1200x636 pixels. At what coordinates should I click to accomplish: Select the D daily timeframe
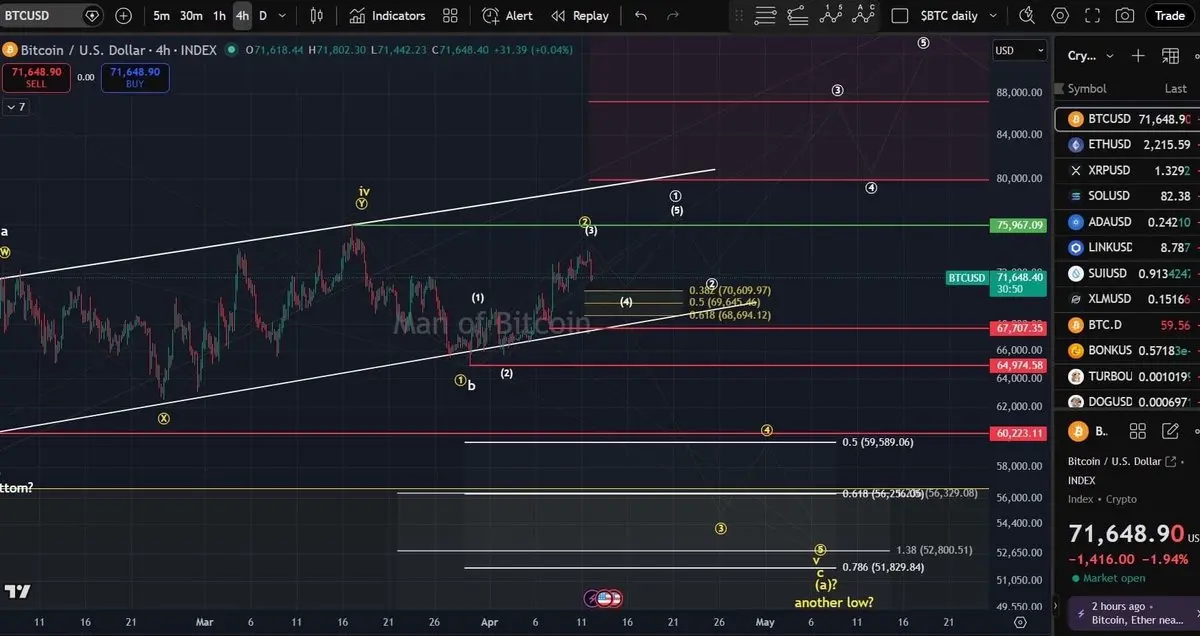(263, 16)
